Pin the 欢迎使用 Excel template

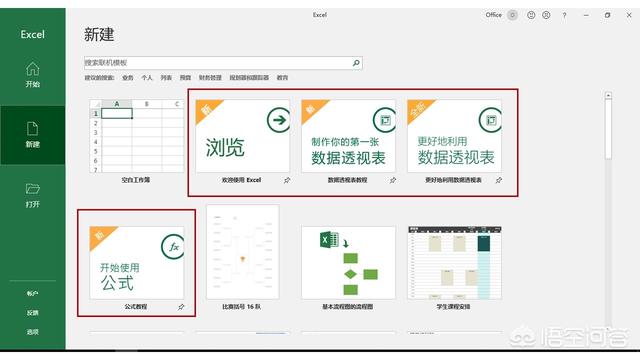[287, 180]
